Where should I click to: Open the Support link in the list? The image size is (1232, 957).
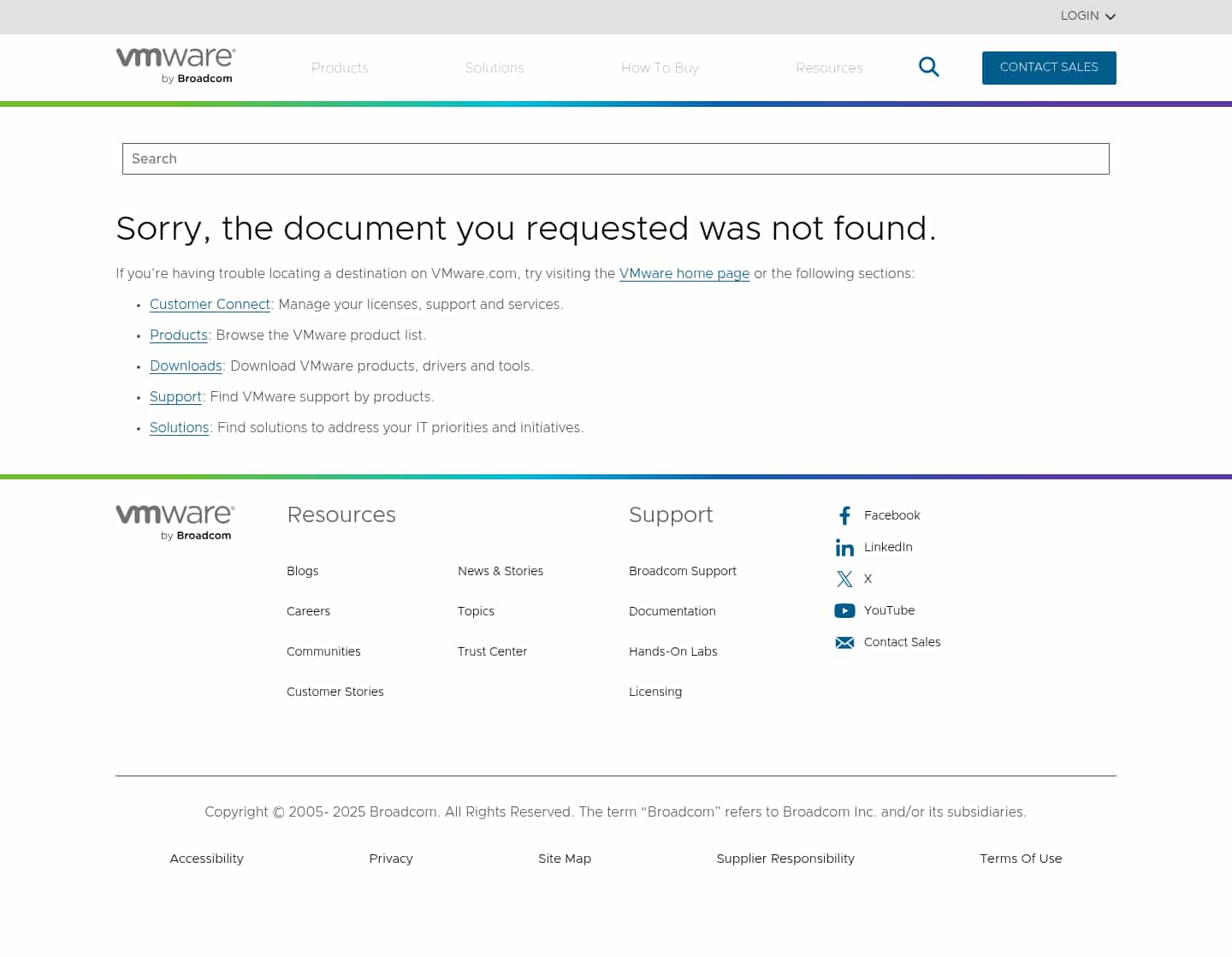tap(175, 397)
